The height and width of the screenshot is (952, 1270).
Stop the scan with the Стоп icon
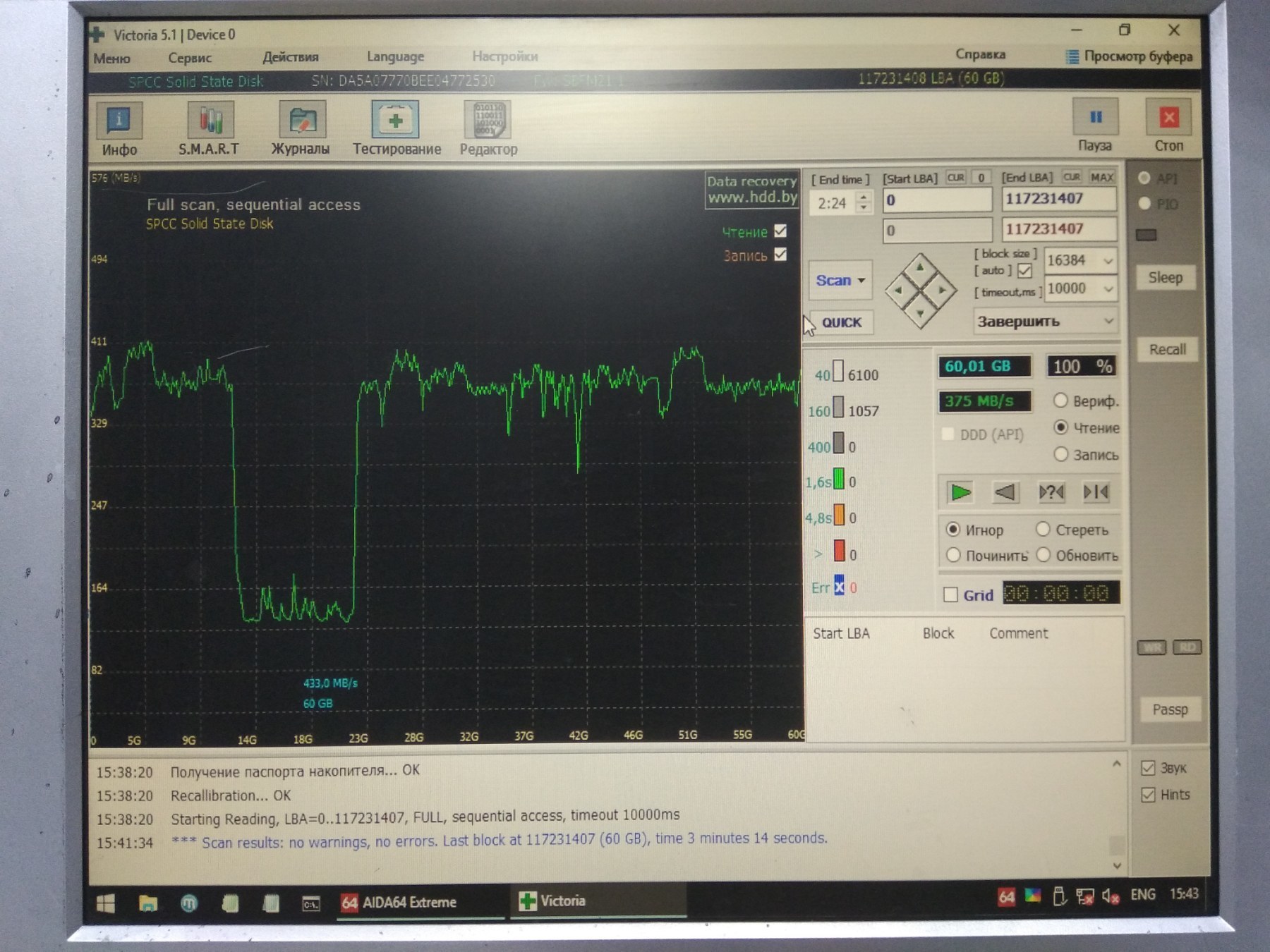click(1168, 125)
